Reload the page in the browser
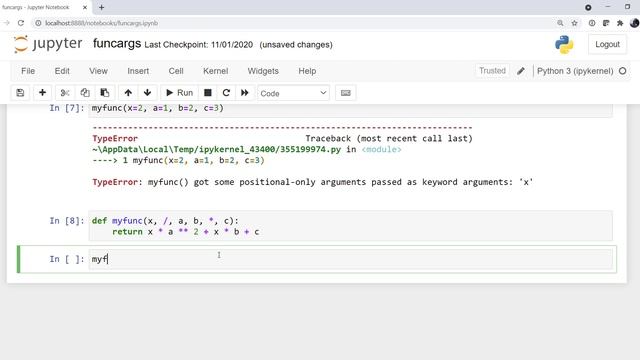640x360 pixels. pyautogui.click(x=21, y=23)
